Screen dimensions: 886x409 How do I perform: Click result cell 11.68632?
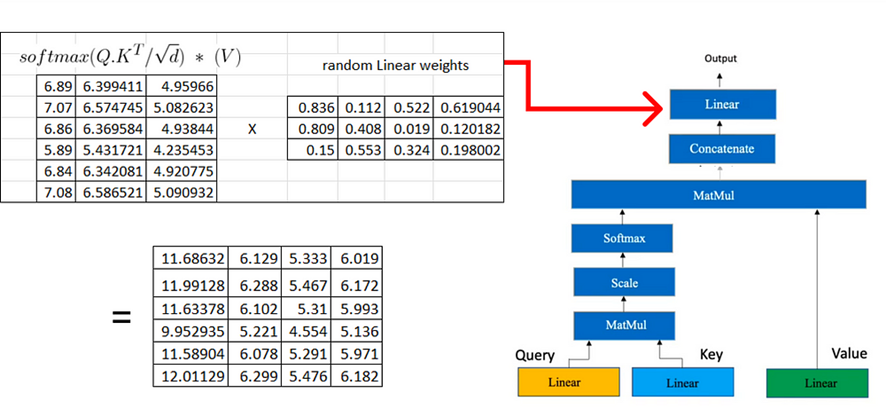point(190,258)
